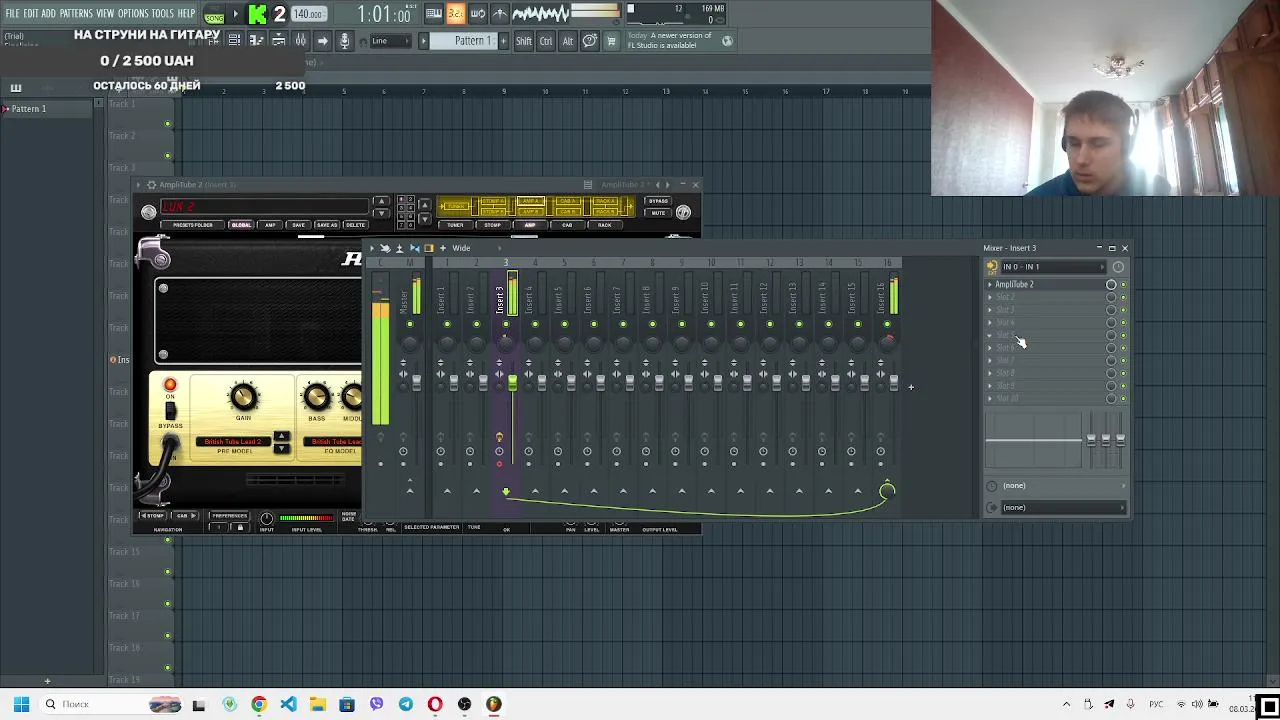Open the EDIT menu

(31, 13)
